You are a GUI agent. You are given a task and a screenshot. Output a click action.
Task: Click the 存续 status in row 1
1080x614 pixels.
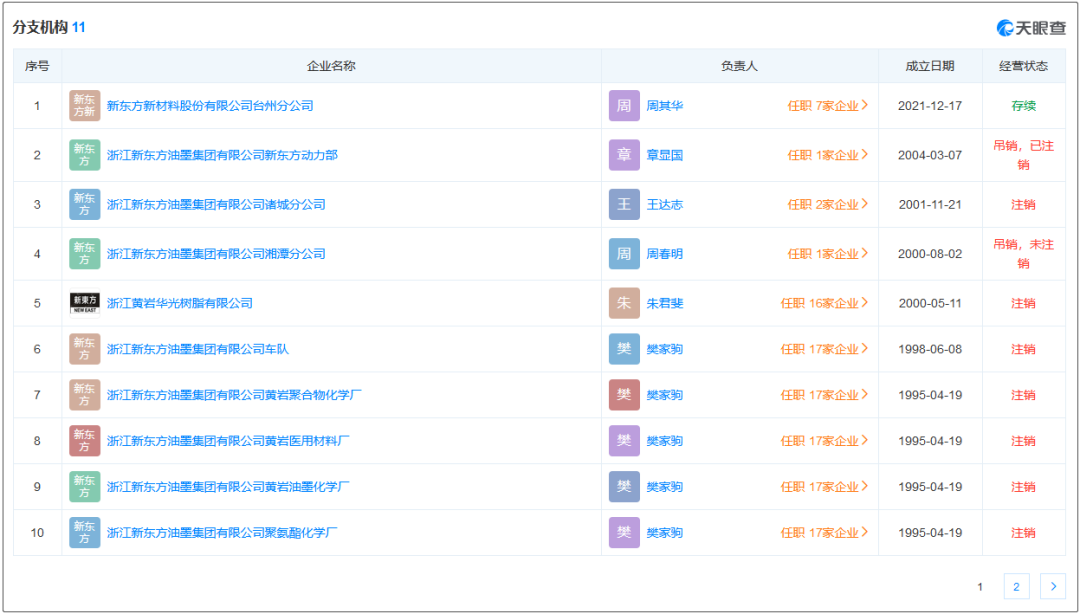1024,105
